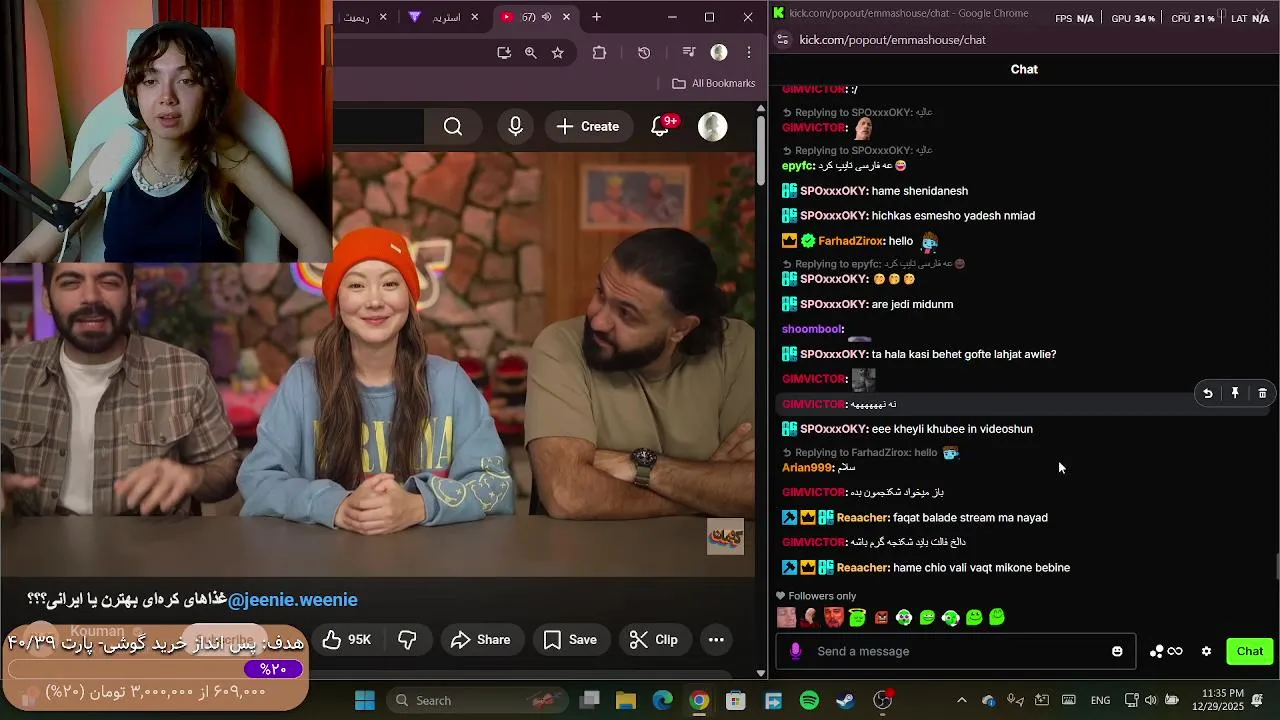Click Install app icon in address bar
The height and width of the screenshot is (720, 1280).
[504, 52]
